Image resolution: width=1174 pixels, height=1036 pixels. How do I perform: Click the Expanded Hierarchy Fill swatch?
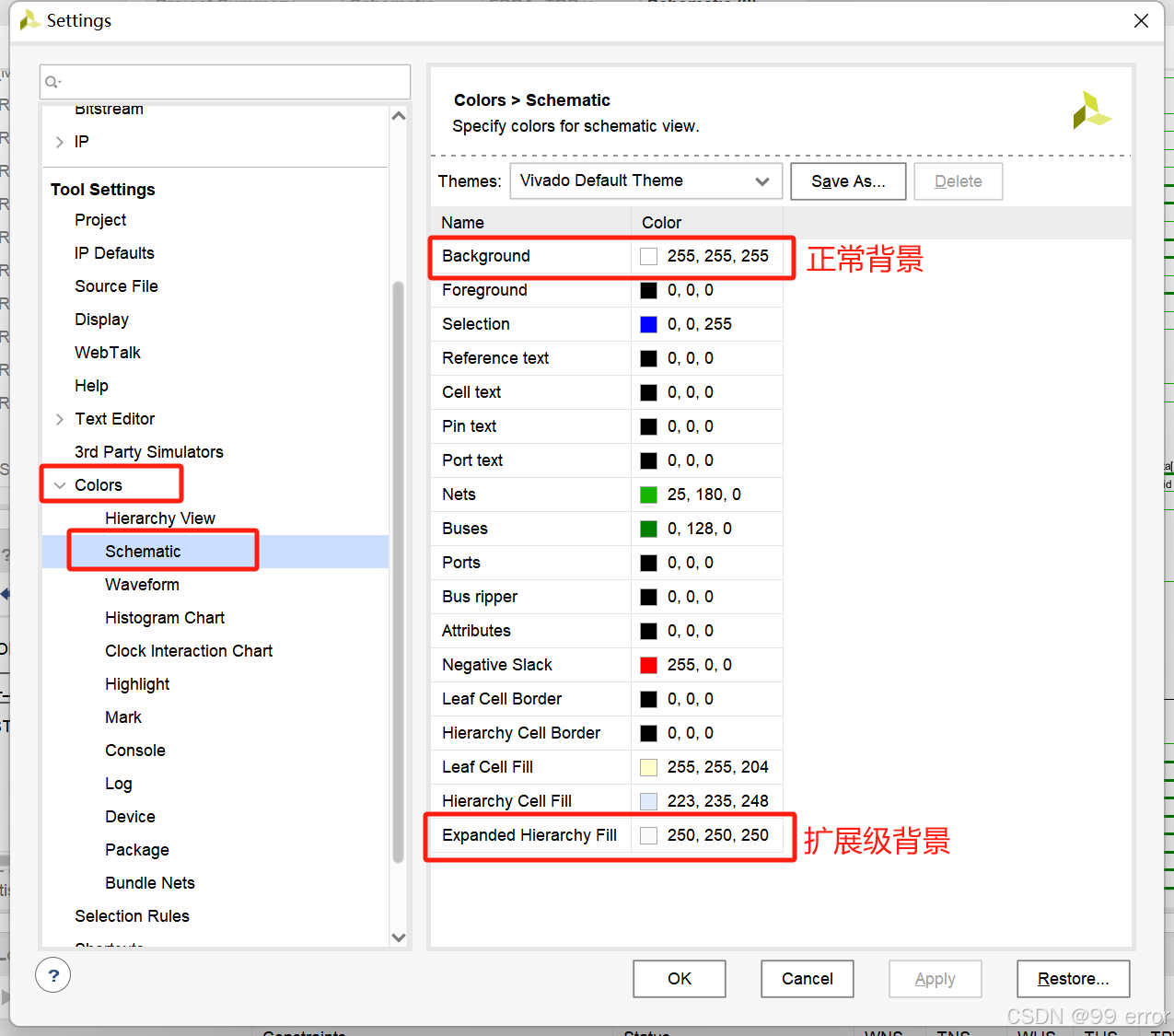click(x=649, y=835)
